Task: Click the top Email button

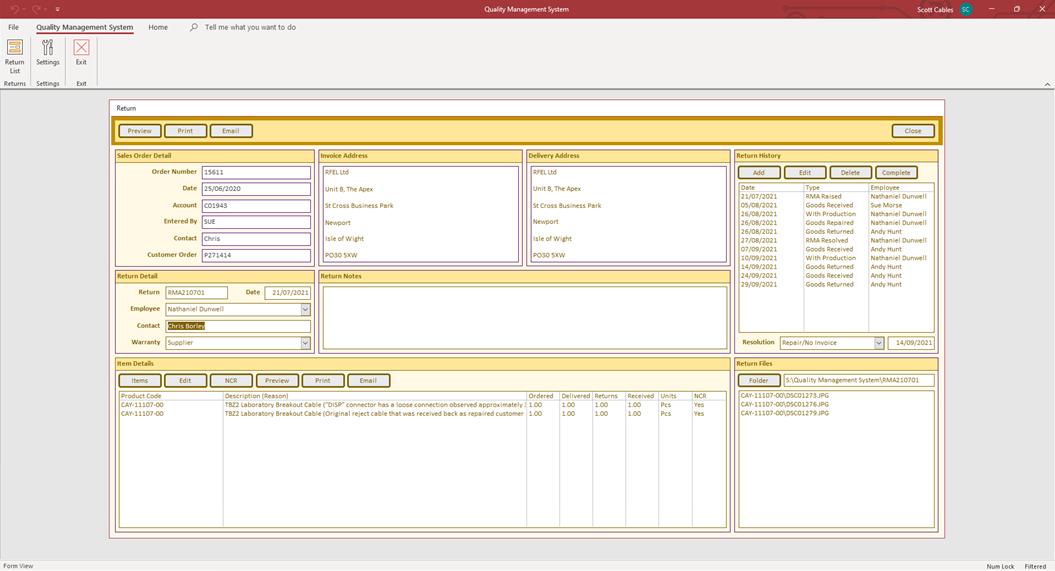Action: tap(231, 131)
